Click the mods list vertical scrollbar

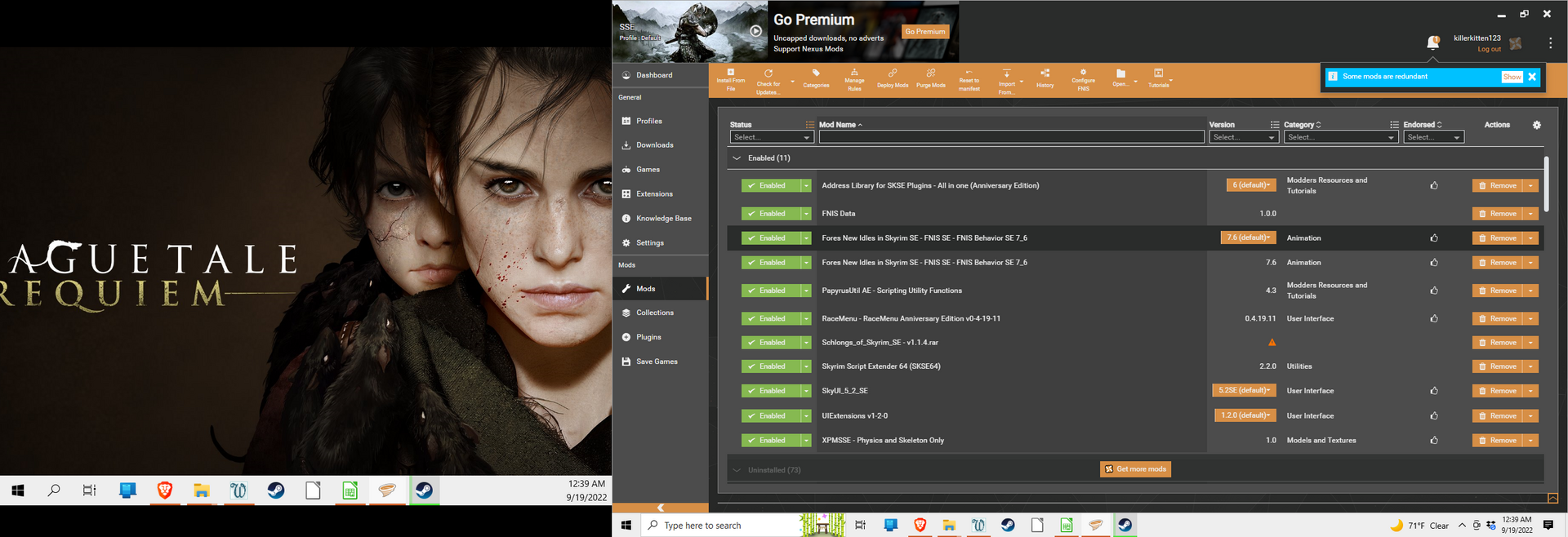point(1546,184)
